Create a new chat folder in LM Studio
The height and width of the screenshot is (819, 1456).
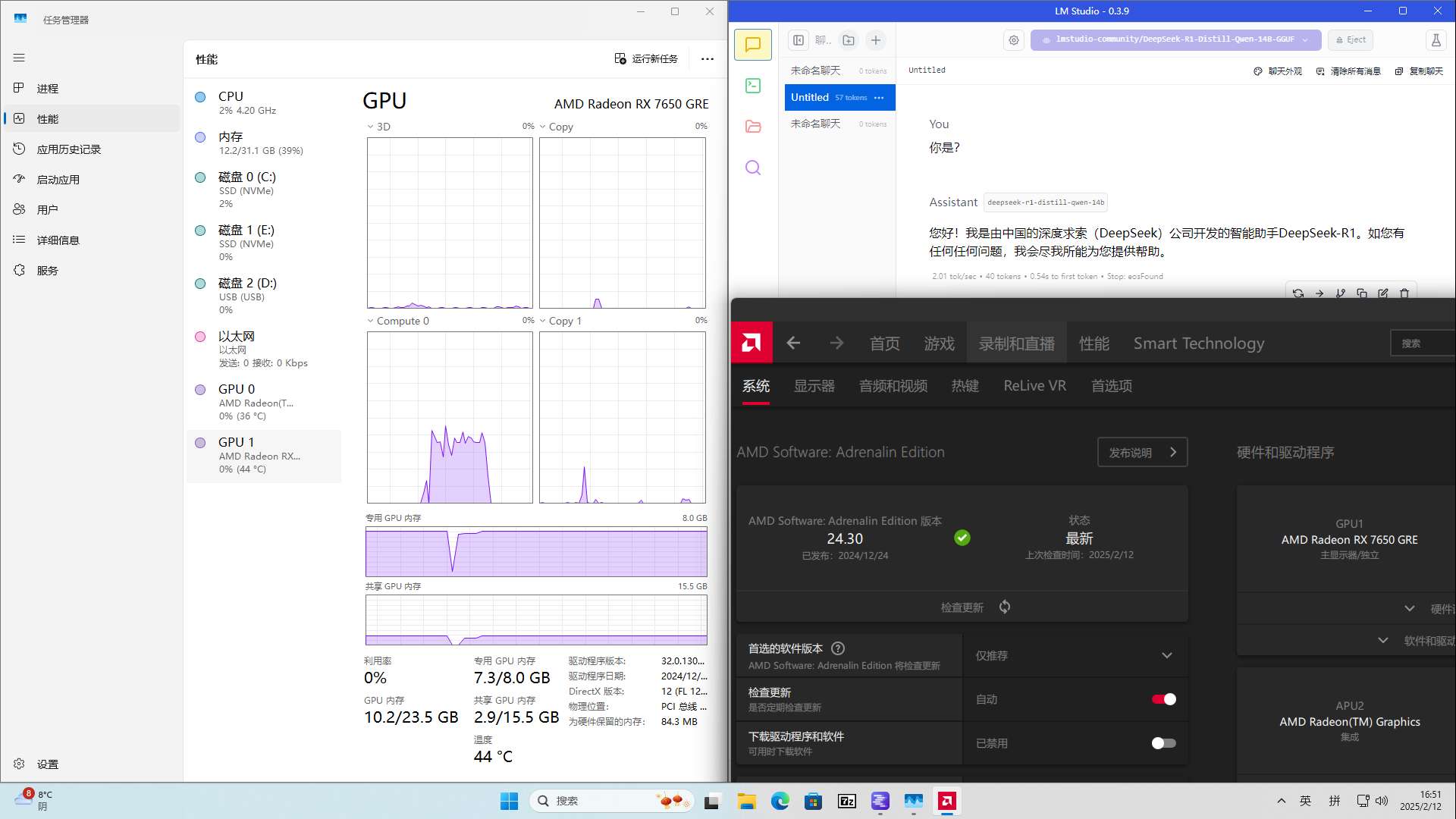(x=849, y=40)
